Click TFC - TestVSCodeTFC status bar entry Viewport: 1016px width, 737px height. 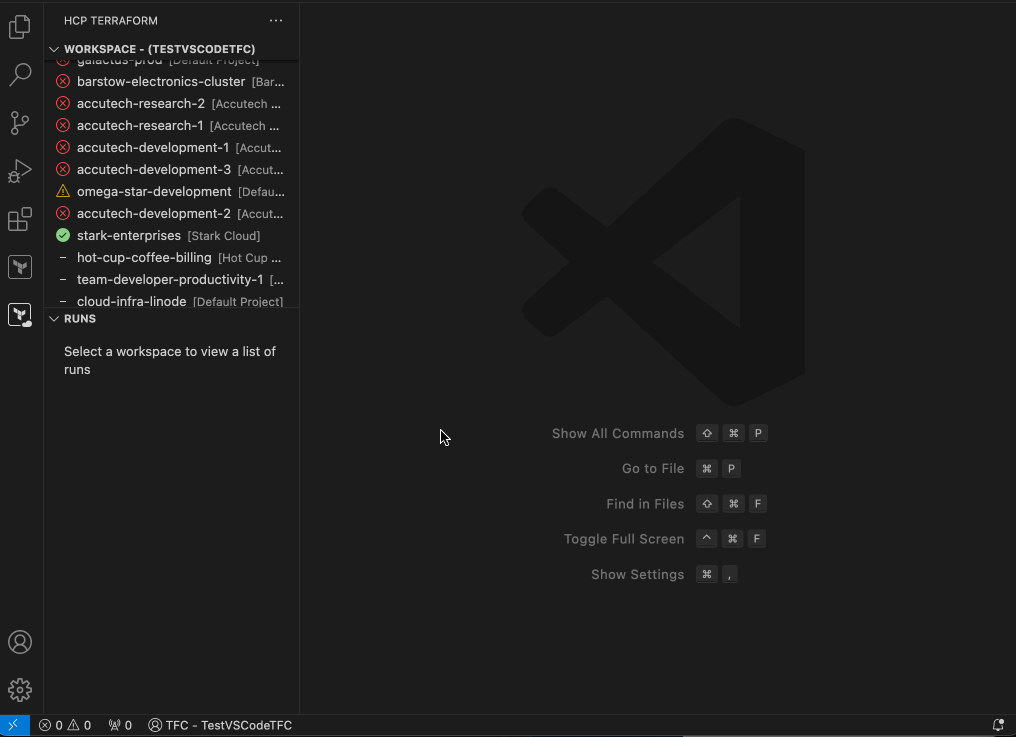point(220,725)
